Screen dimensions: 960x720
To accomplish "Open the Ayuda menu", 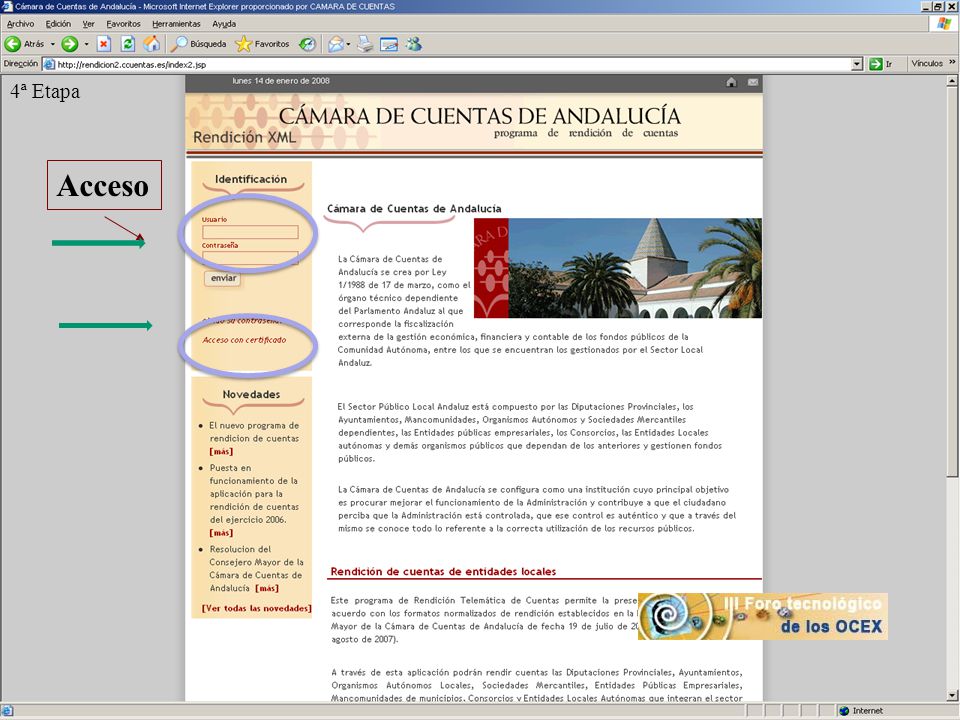I will (x=224, y=24).
